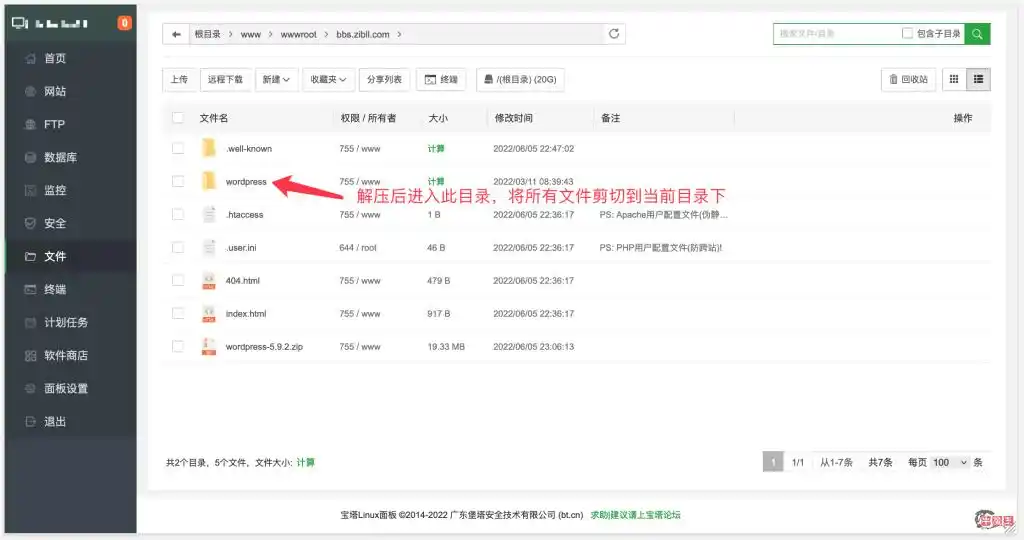Viewport: 1024px width, 540px height.
Task: Go to 软件商店 (Software Store) in sidebar
Action: 65,355
